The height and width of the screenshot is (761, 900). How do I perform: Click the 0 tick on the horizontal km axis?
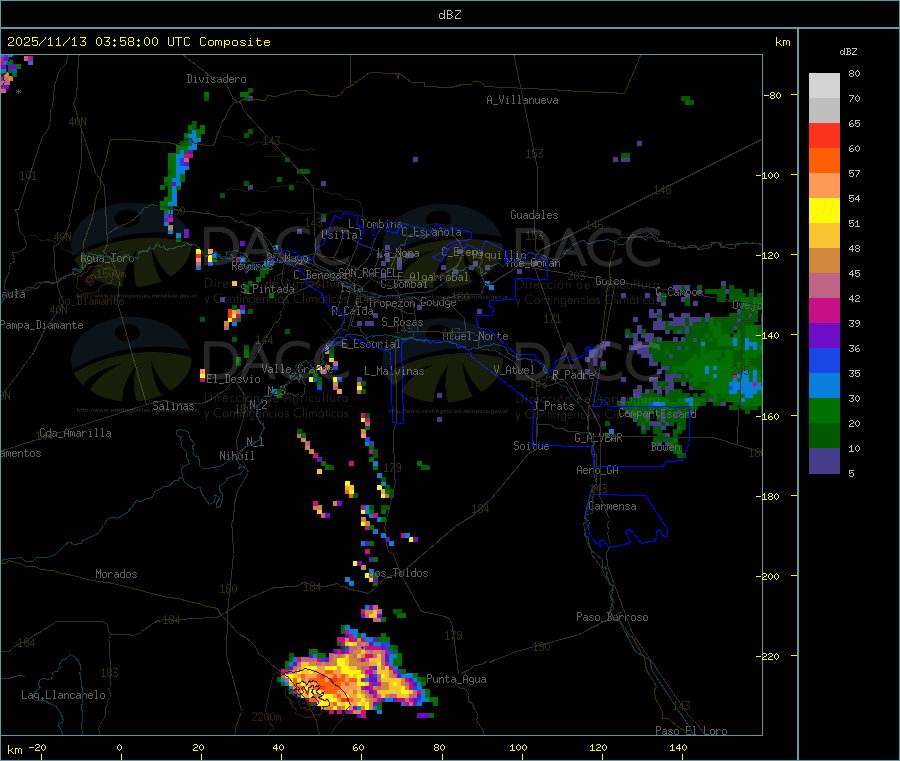pos(119,747)
